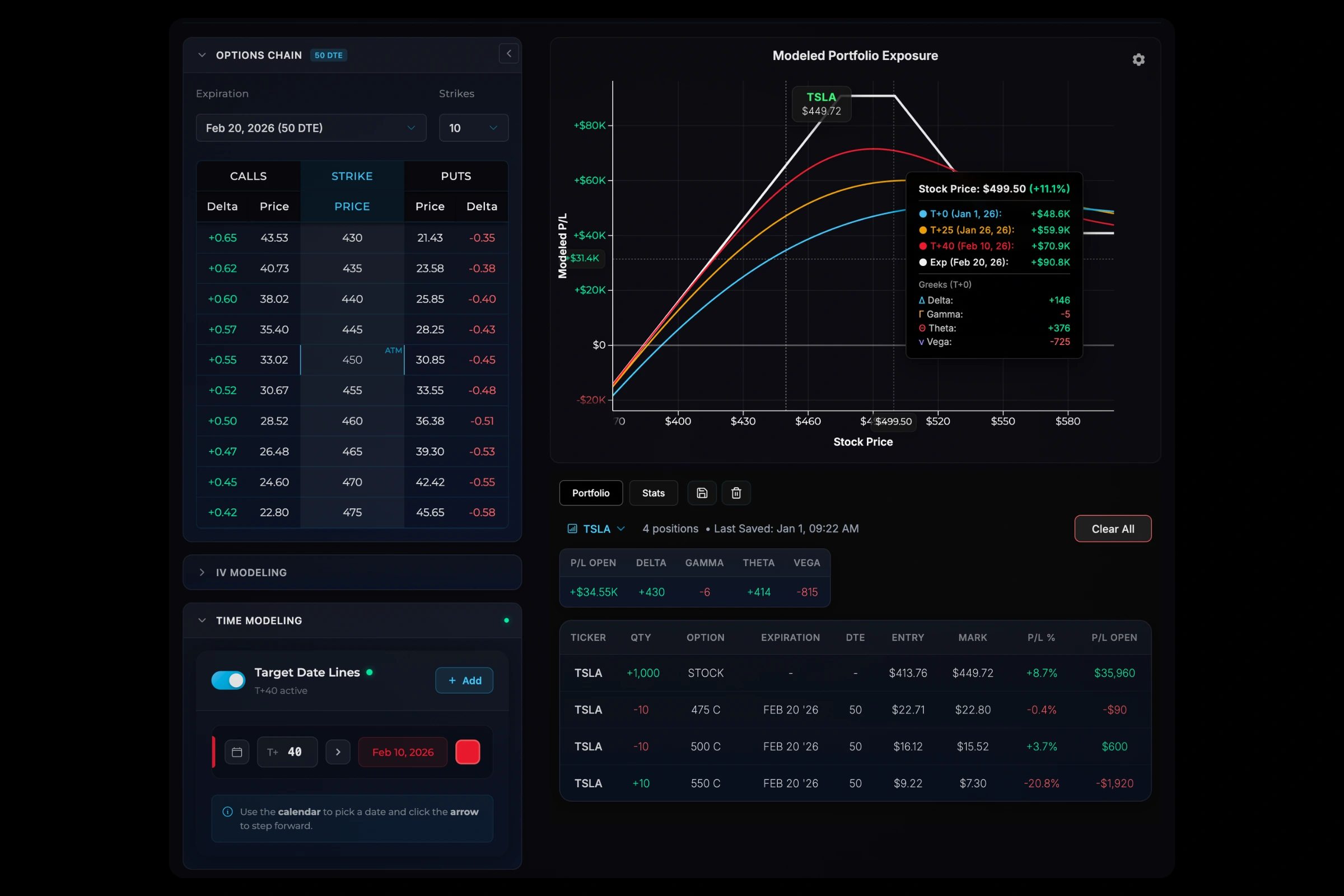This screenshot has height=896, width=1344.
Task: Open the expiration dropdown Feb 20, 2026
Action: click(311, 128)
